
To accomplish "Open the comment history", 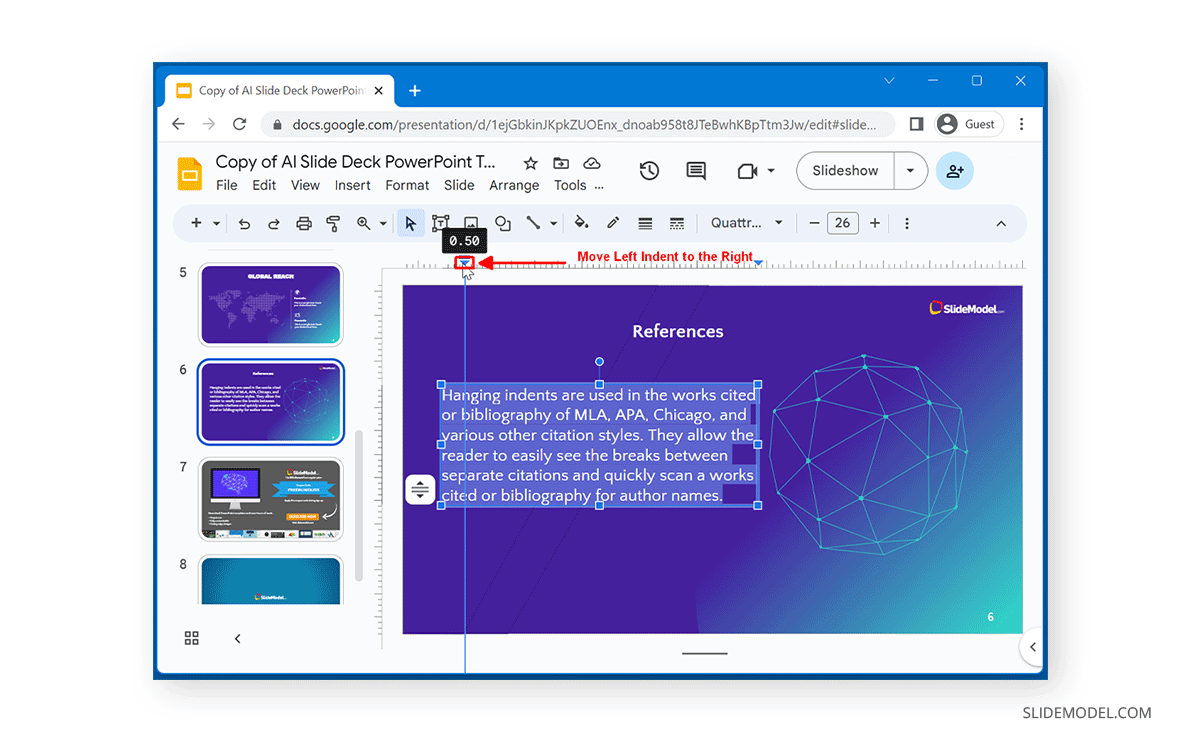I will (x=696, y=170).
